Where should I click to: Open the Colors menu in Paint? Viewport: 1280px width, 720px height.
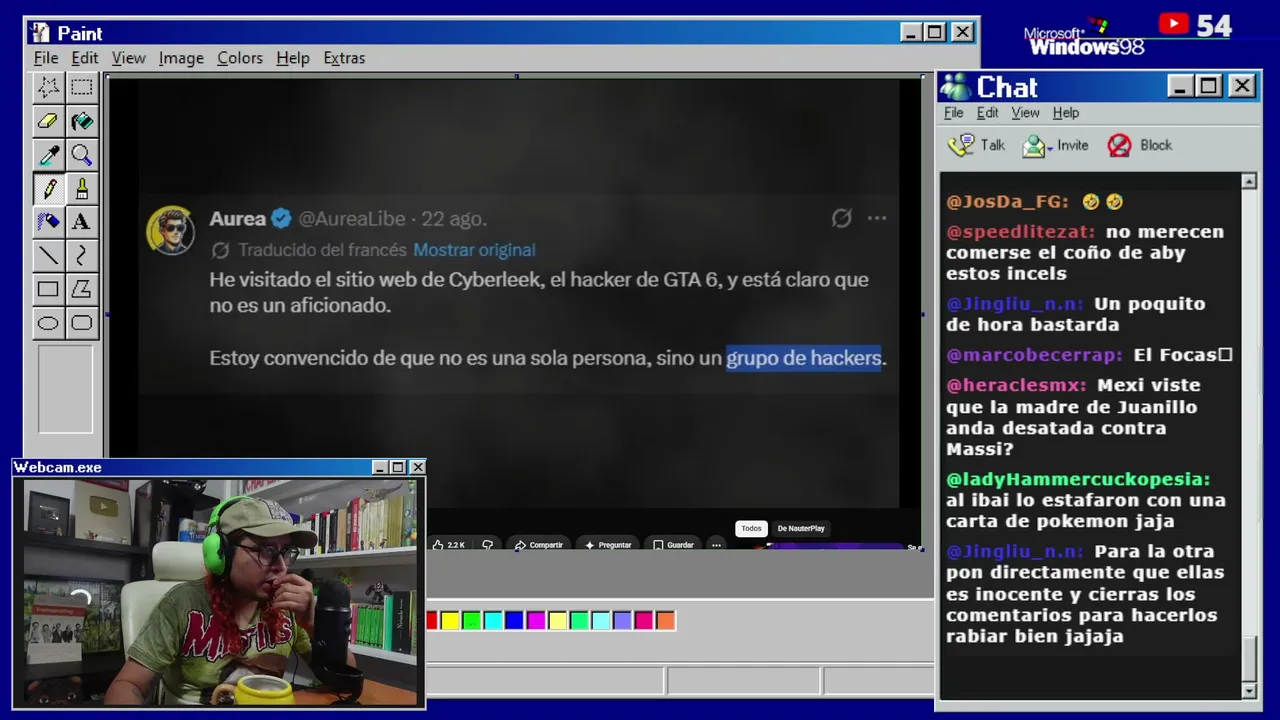click(240, 58)
